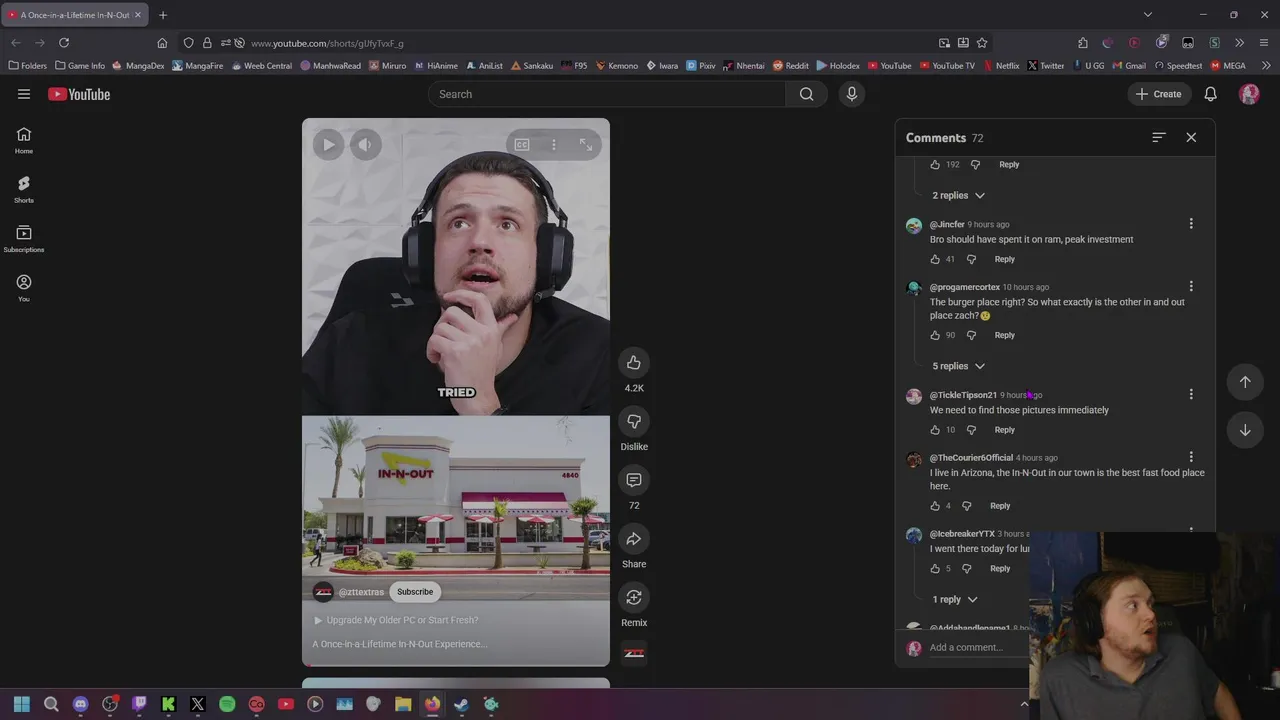Bookmark this page with the star
The image size is (1280, 720).
click(982, 43)
